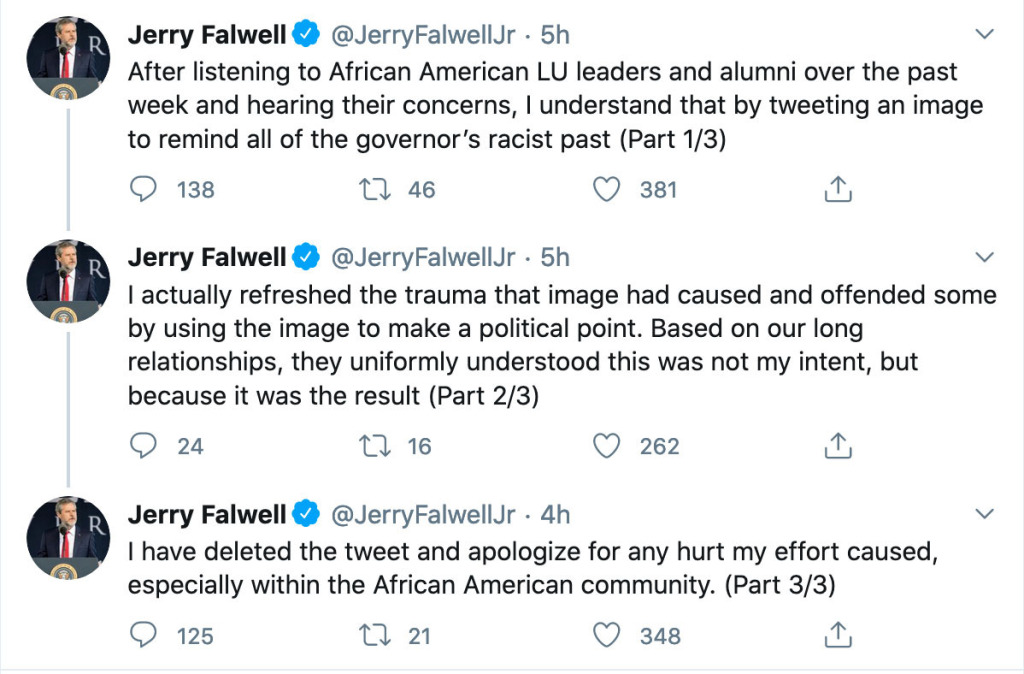Viewport: 1024px width, 674px height.
Task: Click Jerry Falwell's profile picture
Action: (66, 57)
